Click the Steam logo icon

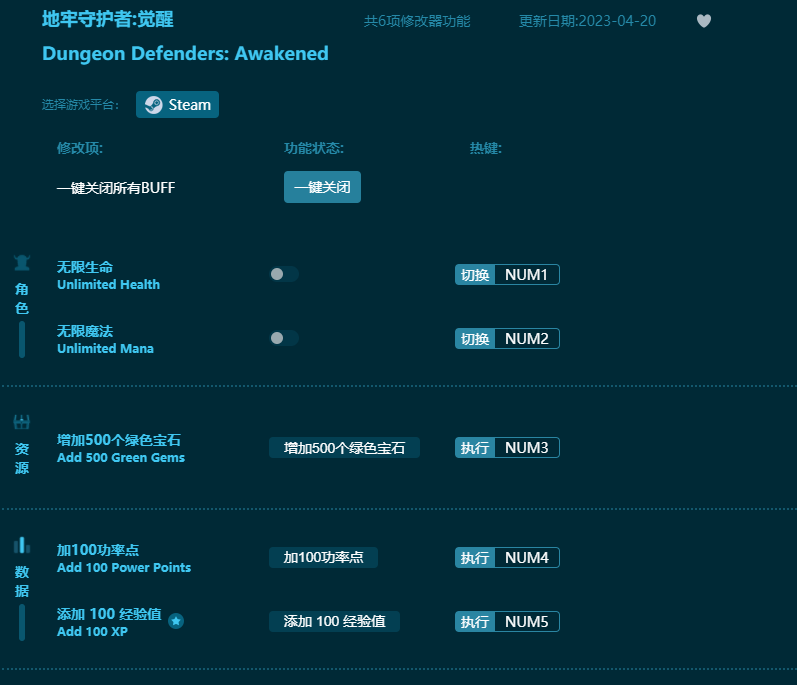coord(154,105)
